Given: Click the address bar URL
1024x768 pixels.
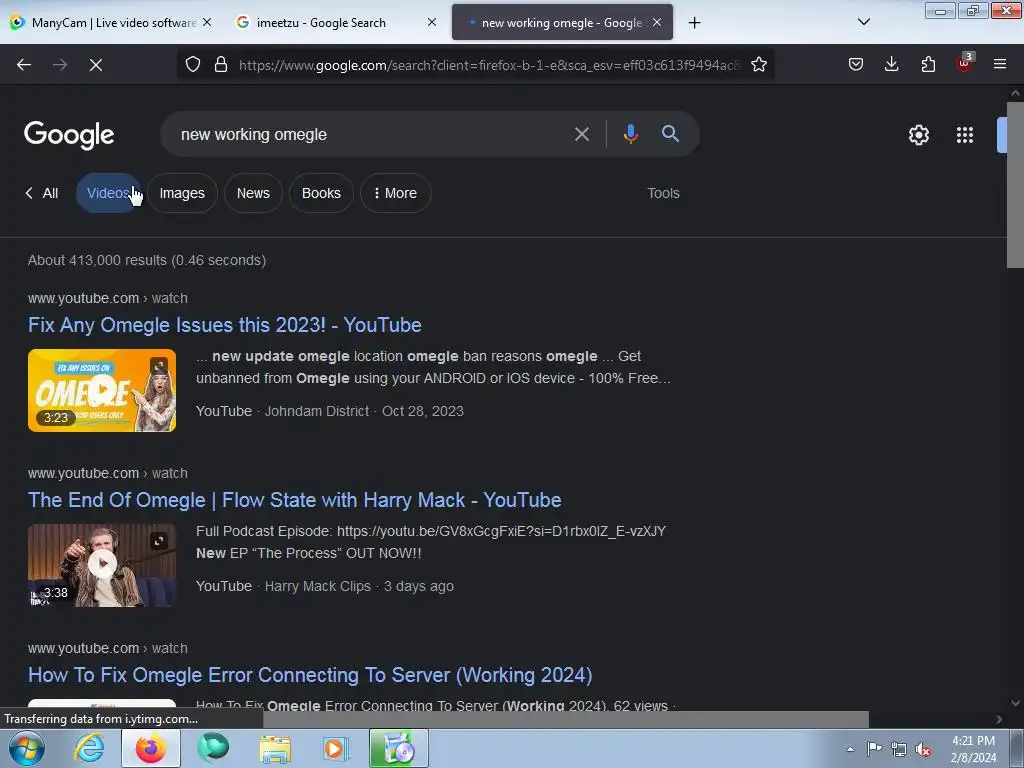Looking at the screenshot, I should (x=490, y=65).
